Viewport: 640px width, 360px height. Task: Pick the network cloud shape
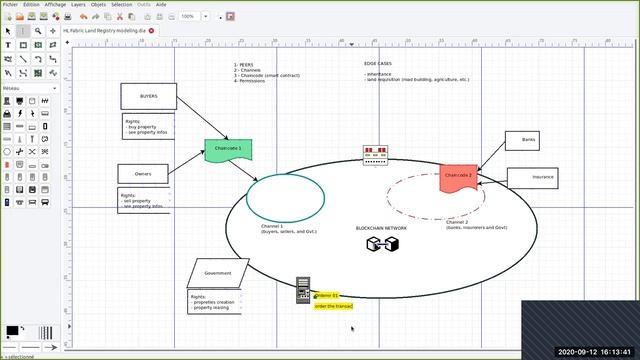tap(45, 139)
